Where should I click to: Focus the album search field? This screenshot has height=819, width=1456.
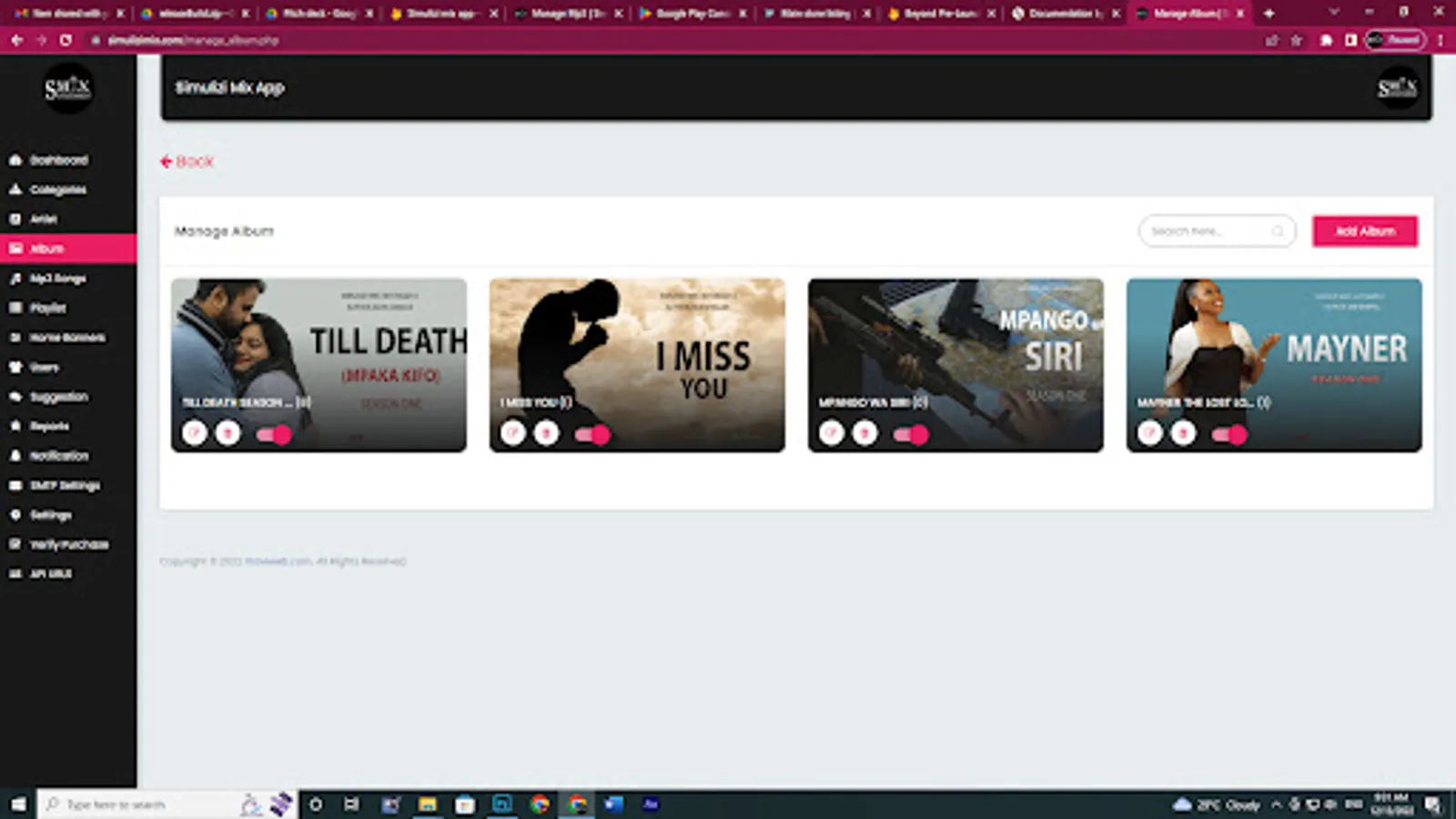click(x=1217, y=231)
